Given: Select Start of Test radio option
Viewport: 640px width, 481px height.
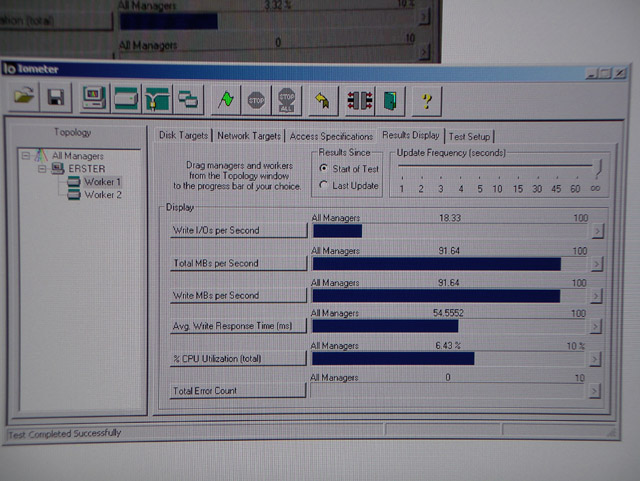Looking at the screenshot, I should pos(349,169).
